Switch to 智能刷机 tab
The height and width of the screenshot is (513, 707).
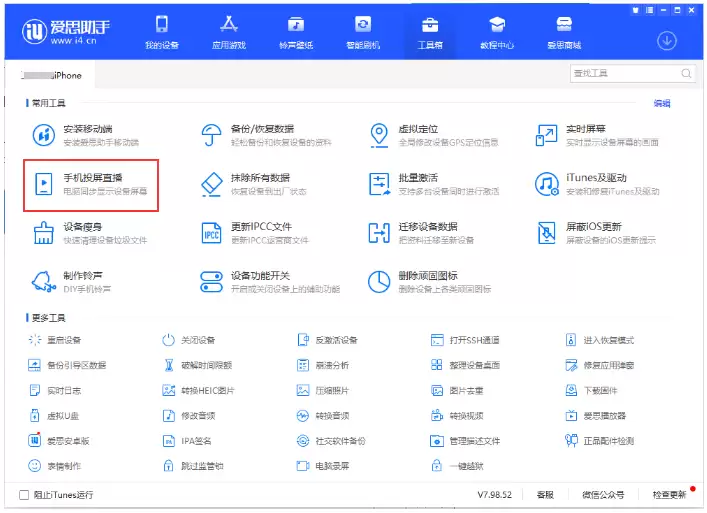(363, 32)
